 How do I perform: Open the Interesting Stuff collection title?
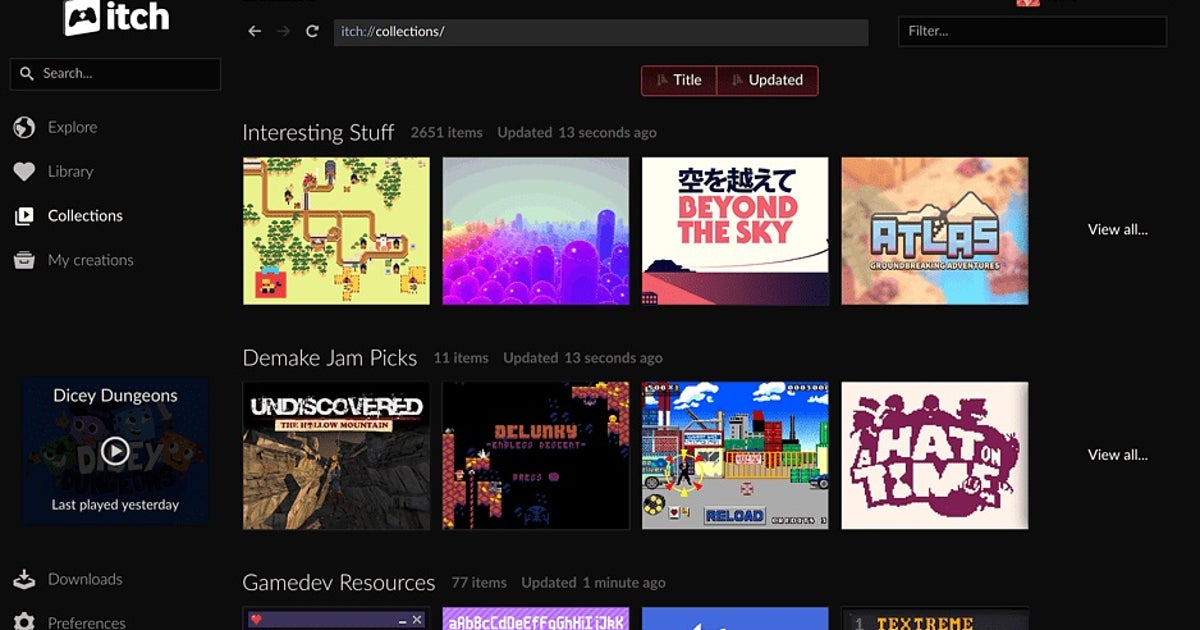318,133
